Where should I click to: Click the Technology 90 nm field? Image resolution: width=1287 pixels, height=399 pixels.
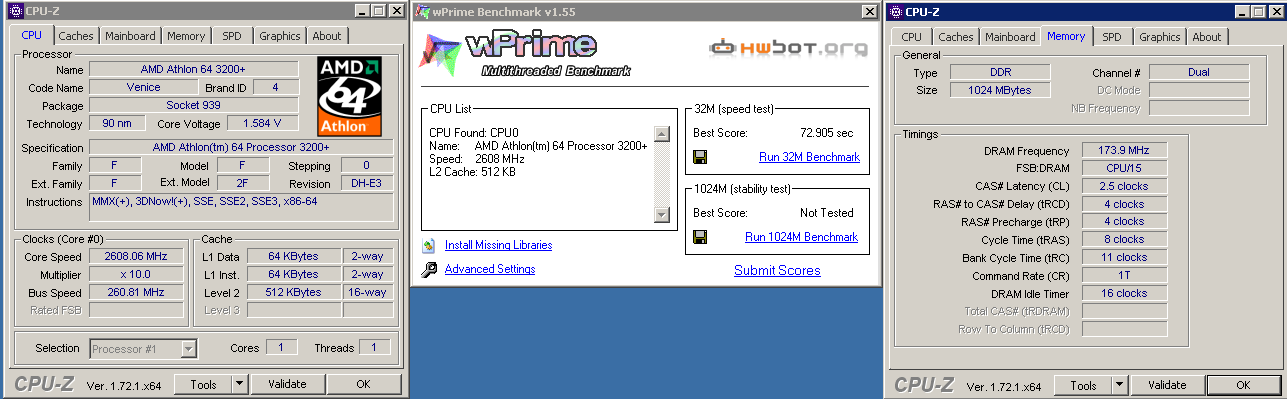pyautogui.click(x=118, y=124)
